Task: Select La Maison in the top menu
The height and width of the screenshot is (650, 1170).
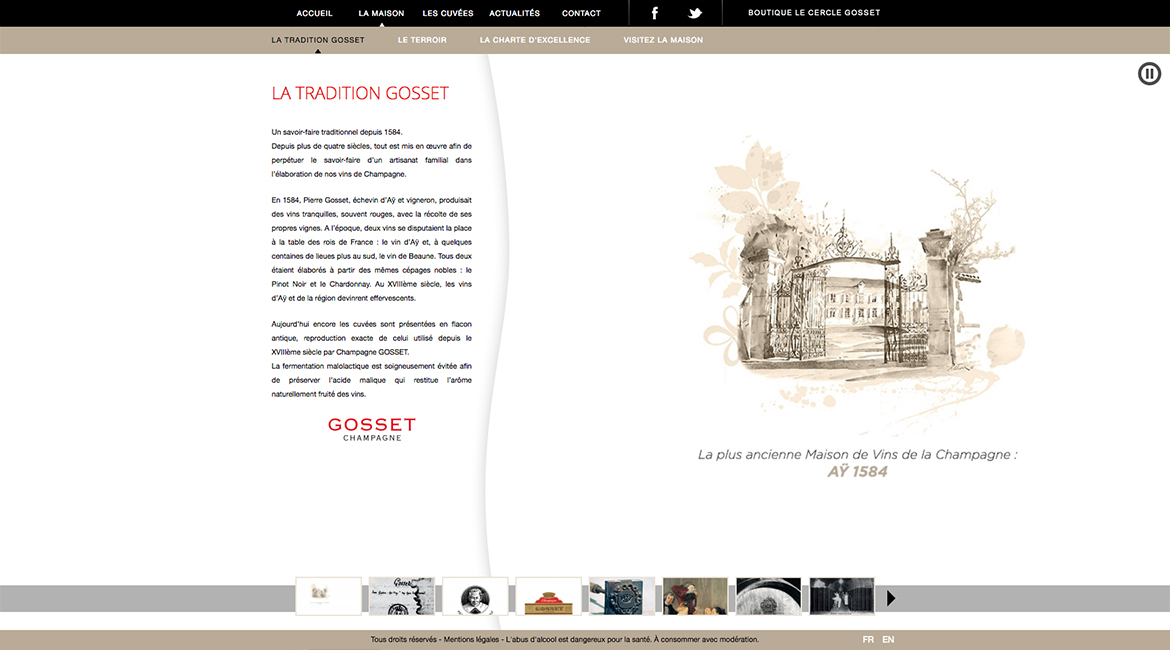Action: click(381, 13)
